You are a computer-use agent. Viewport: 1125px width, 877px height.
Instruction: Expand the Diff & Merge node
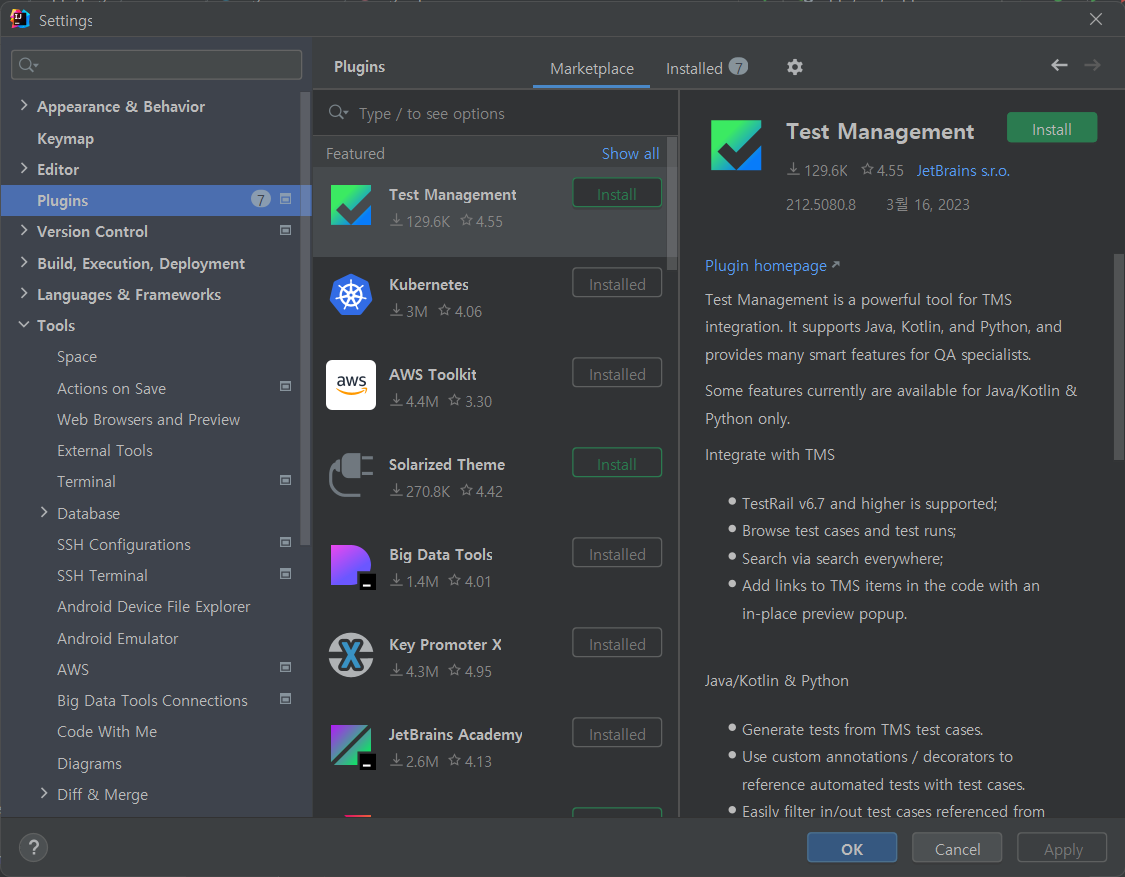(44, 793)
